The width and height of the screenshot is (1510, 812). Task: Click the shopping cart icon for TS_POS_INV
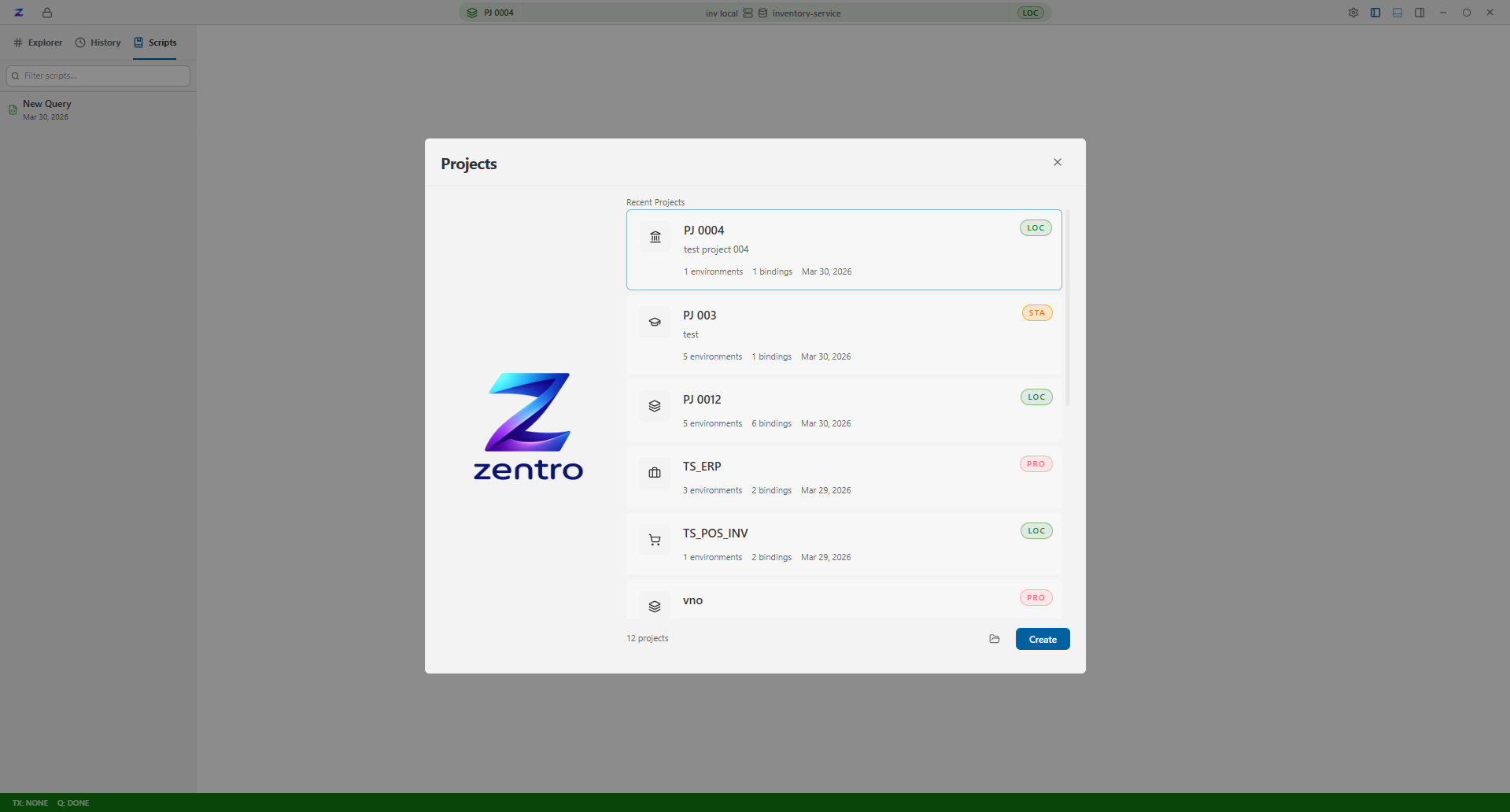pyautogui.click(x=654, y=539)
